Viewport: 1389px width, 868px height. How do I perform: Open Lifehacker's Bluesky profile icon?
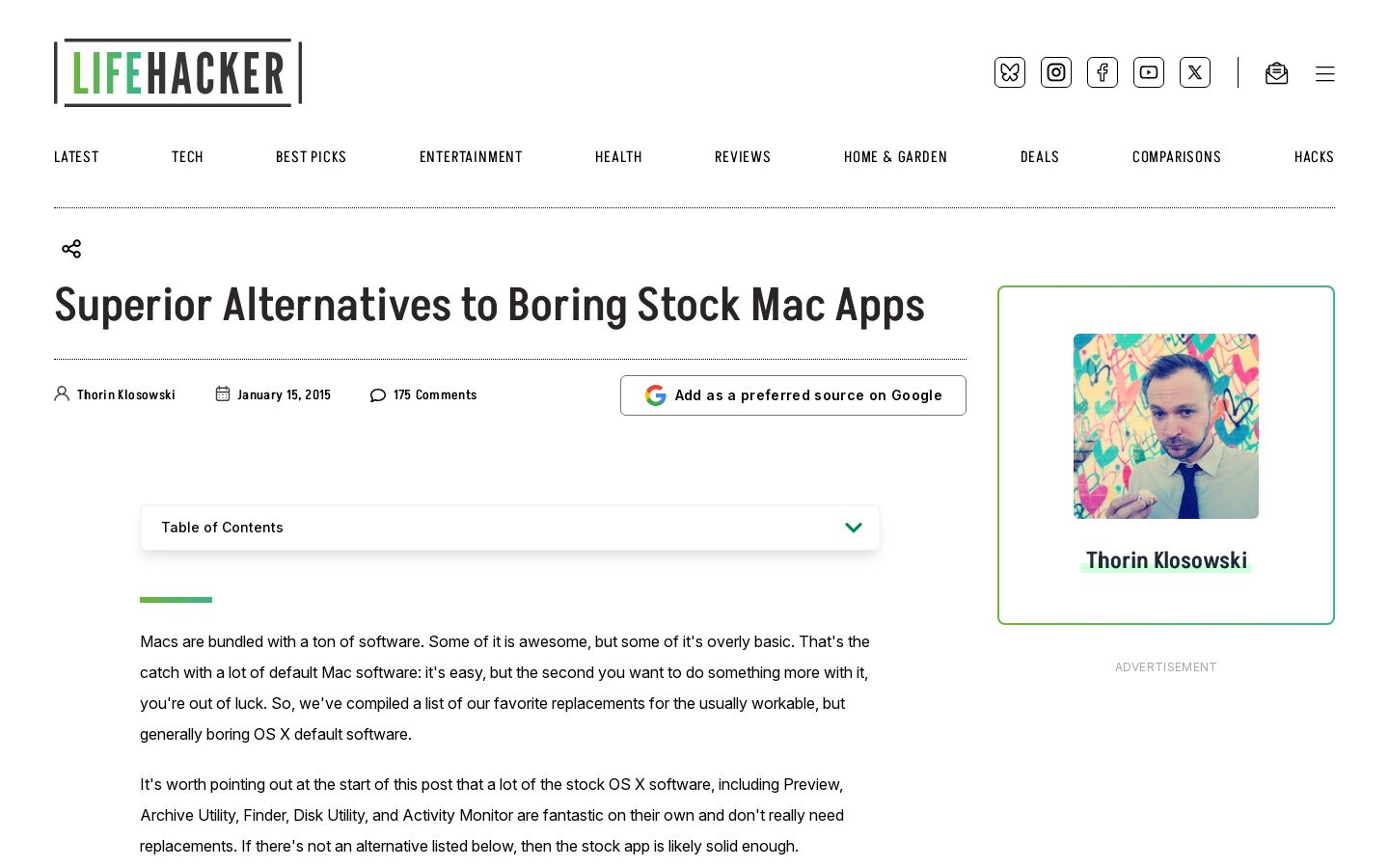tap(1010, 72)
